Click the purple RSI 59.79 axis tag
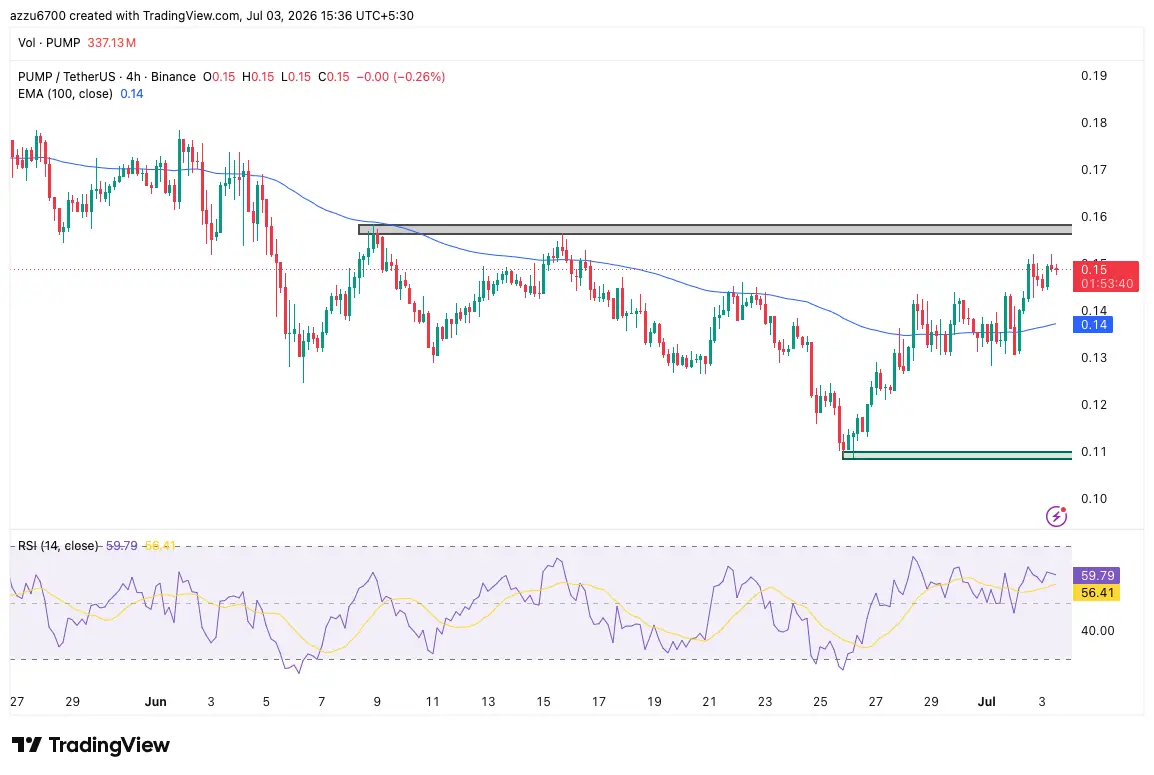Screen dimensions: 1154x775 click(x=1097, y=575)
